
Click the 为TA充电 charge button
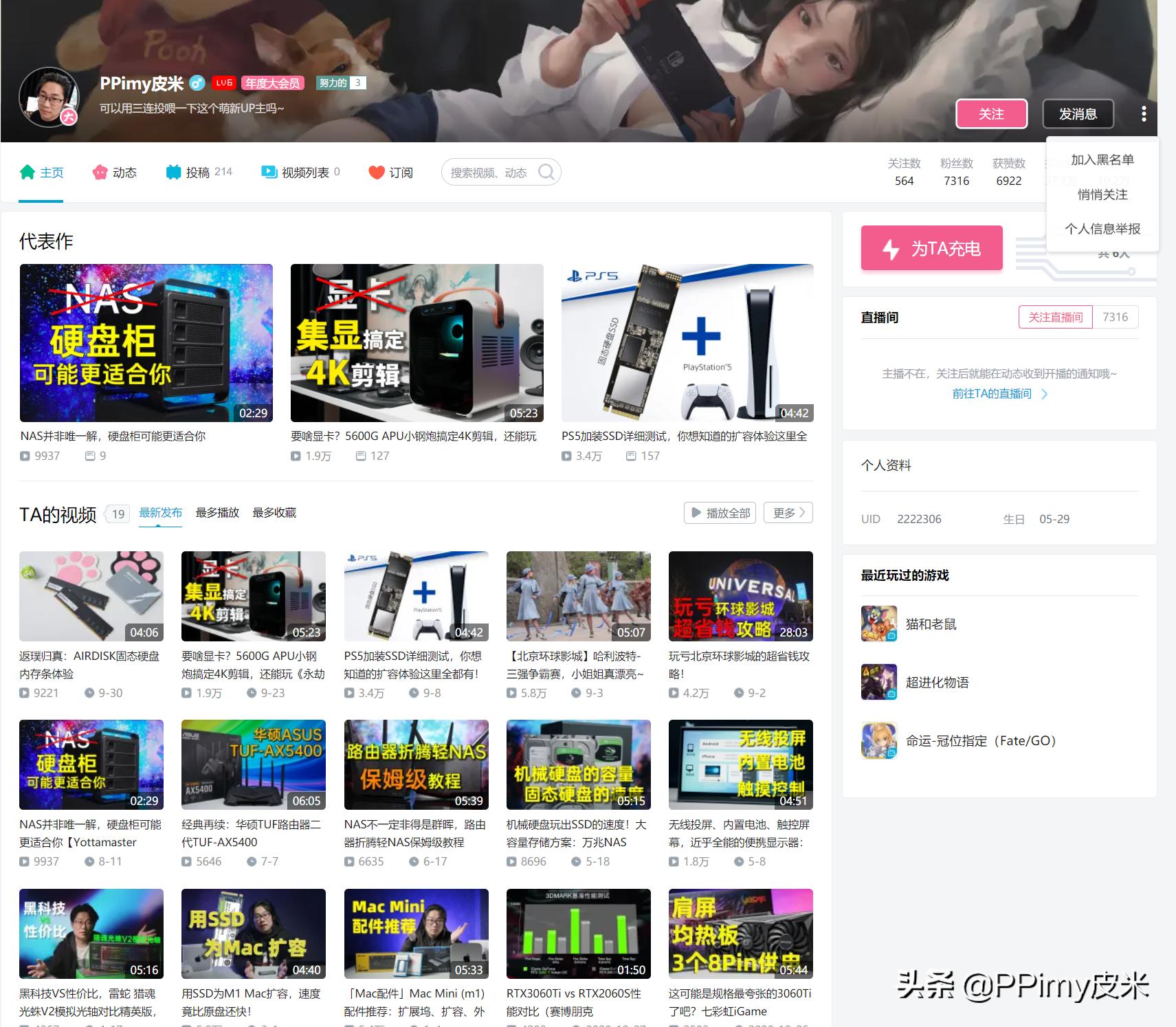coord(931,248)
